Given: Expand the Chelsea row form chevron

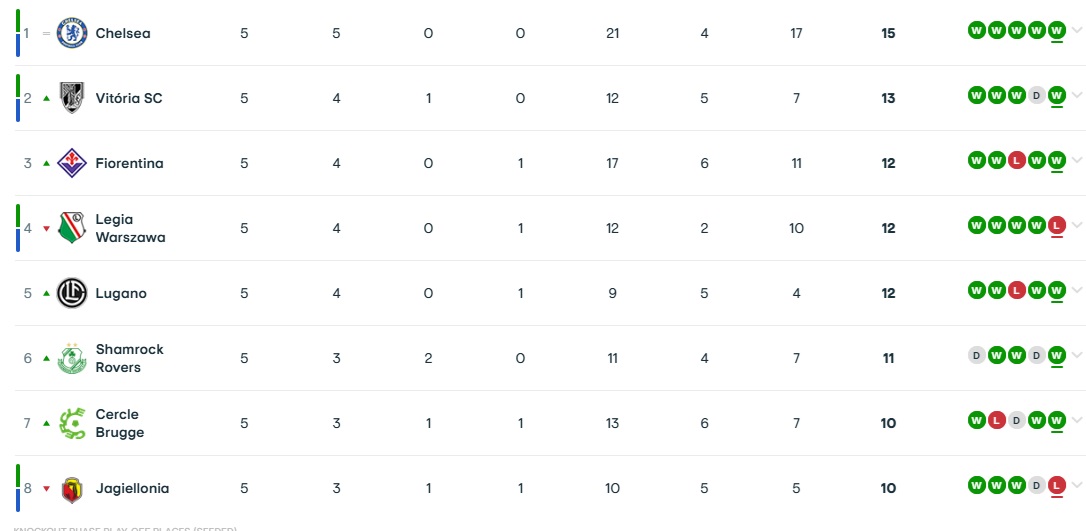Looking at the screenshot, I should pyautogui.click(x=1076, y=30).
